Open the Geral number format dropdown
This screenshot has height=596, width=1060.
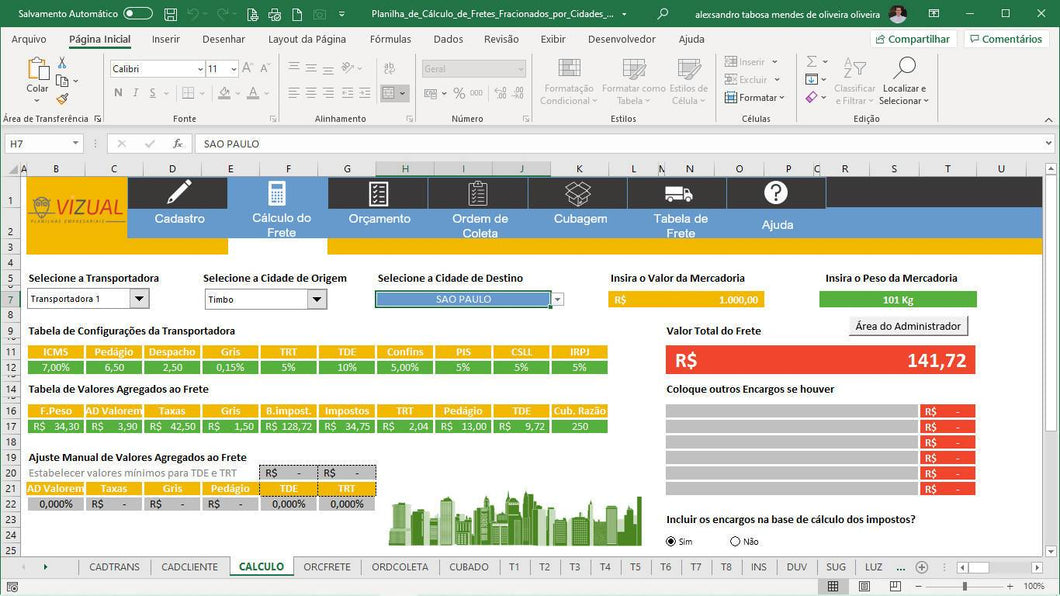point(521,69)
